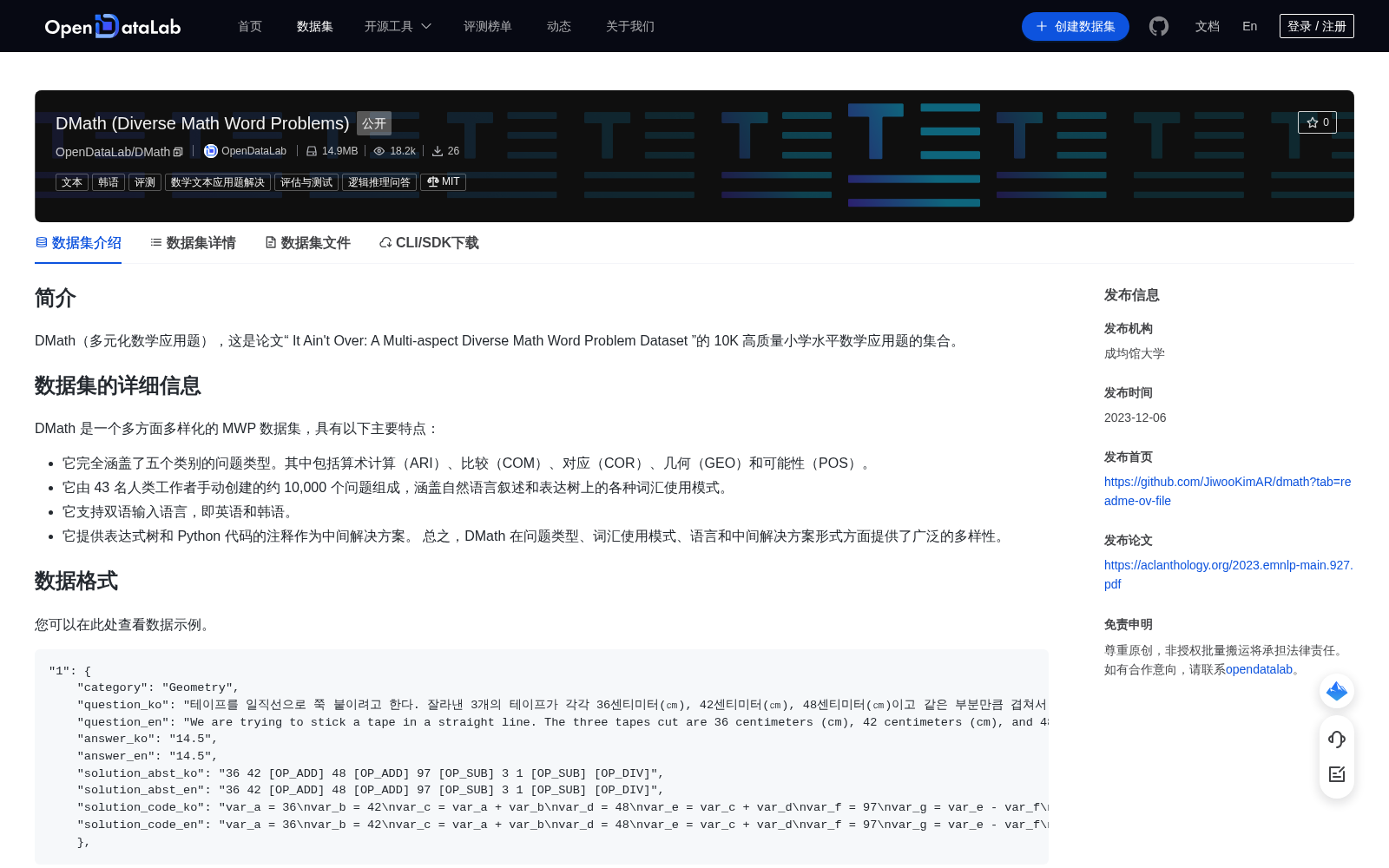Open 文档 link in header
Image resolution: width=1389 pixels, height=868 pixels.
1208,26
